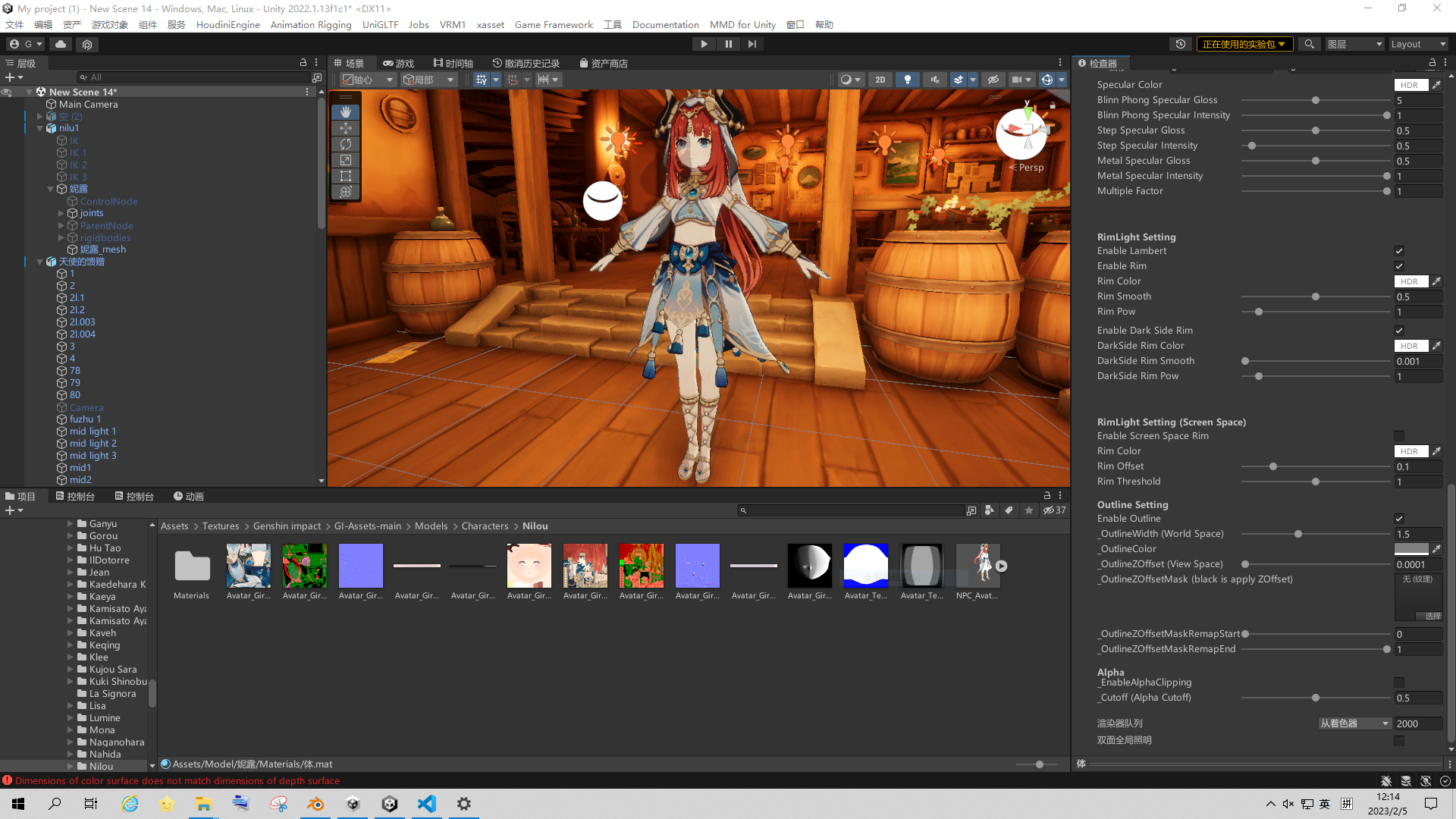
Task: Open the Materials folder thumbnail
Action: tap(192, 566)
